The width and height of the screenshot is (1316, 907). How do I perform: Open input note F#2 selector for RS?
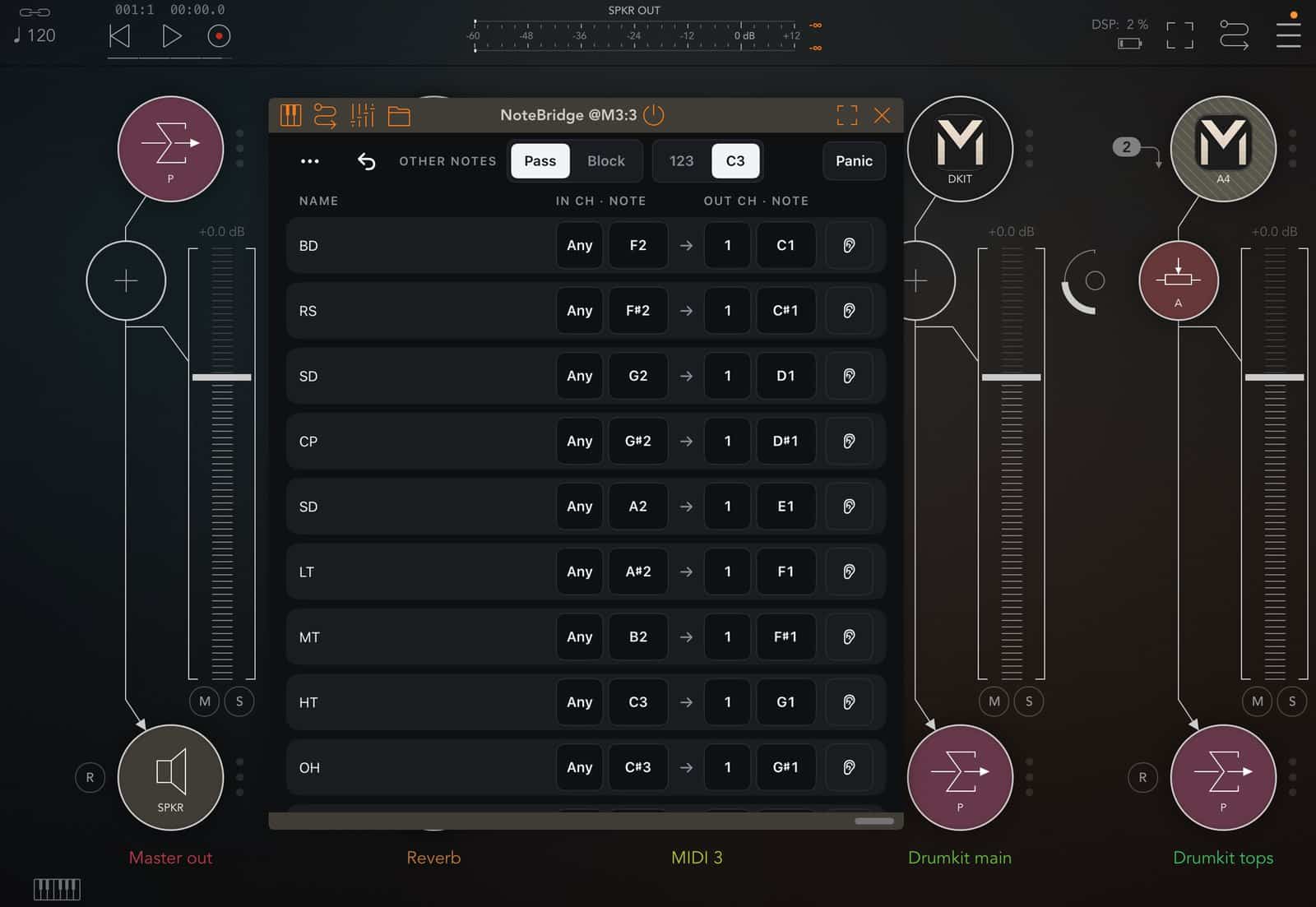(x=637, y=311)
